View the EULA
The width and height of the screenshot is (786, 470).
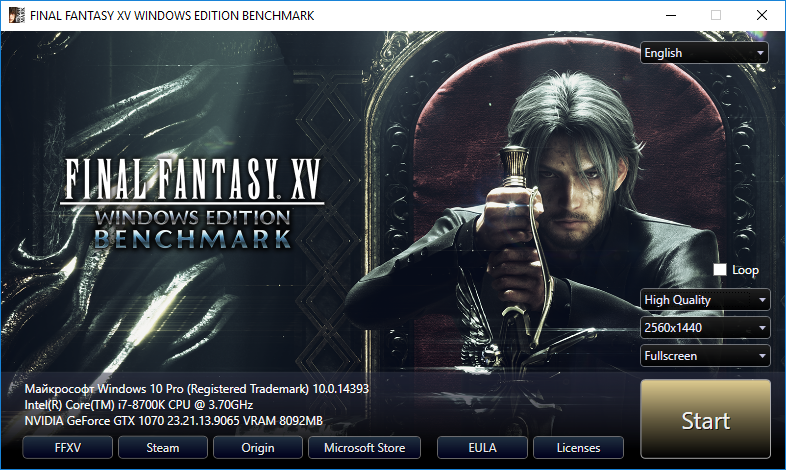click(482, 447)
